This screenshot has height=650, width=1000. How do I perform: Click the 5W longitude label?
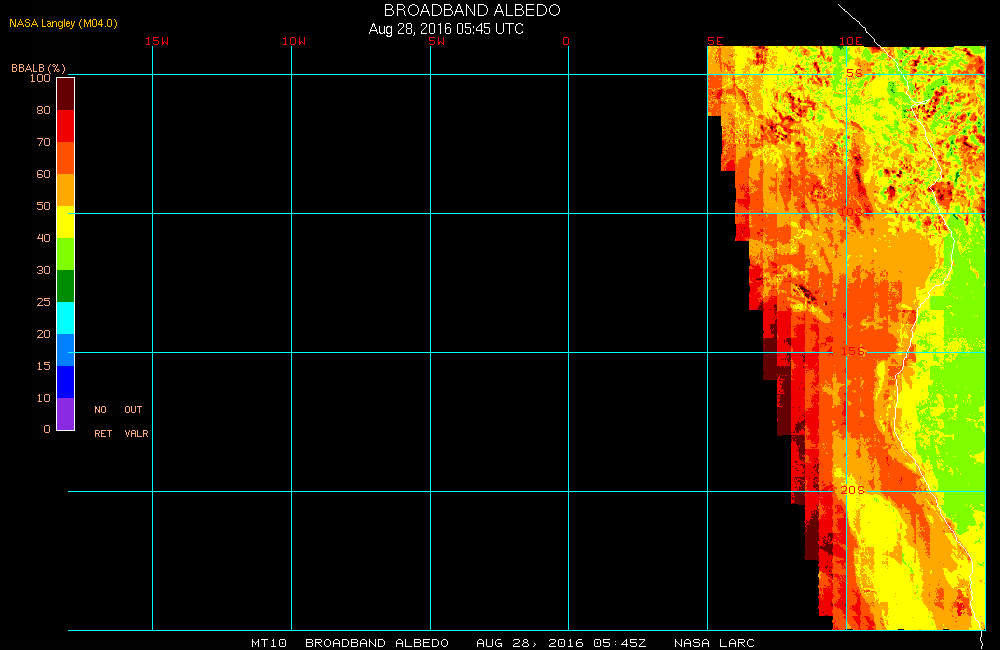pyautogui.click(x=435, y=41)
